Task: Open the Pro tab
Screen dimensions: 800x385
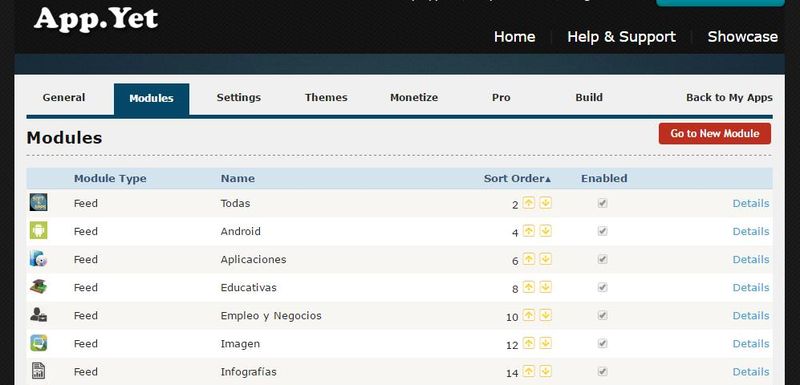Action: tap(501, 97)
